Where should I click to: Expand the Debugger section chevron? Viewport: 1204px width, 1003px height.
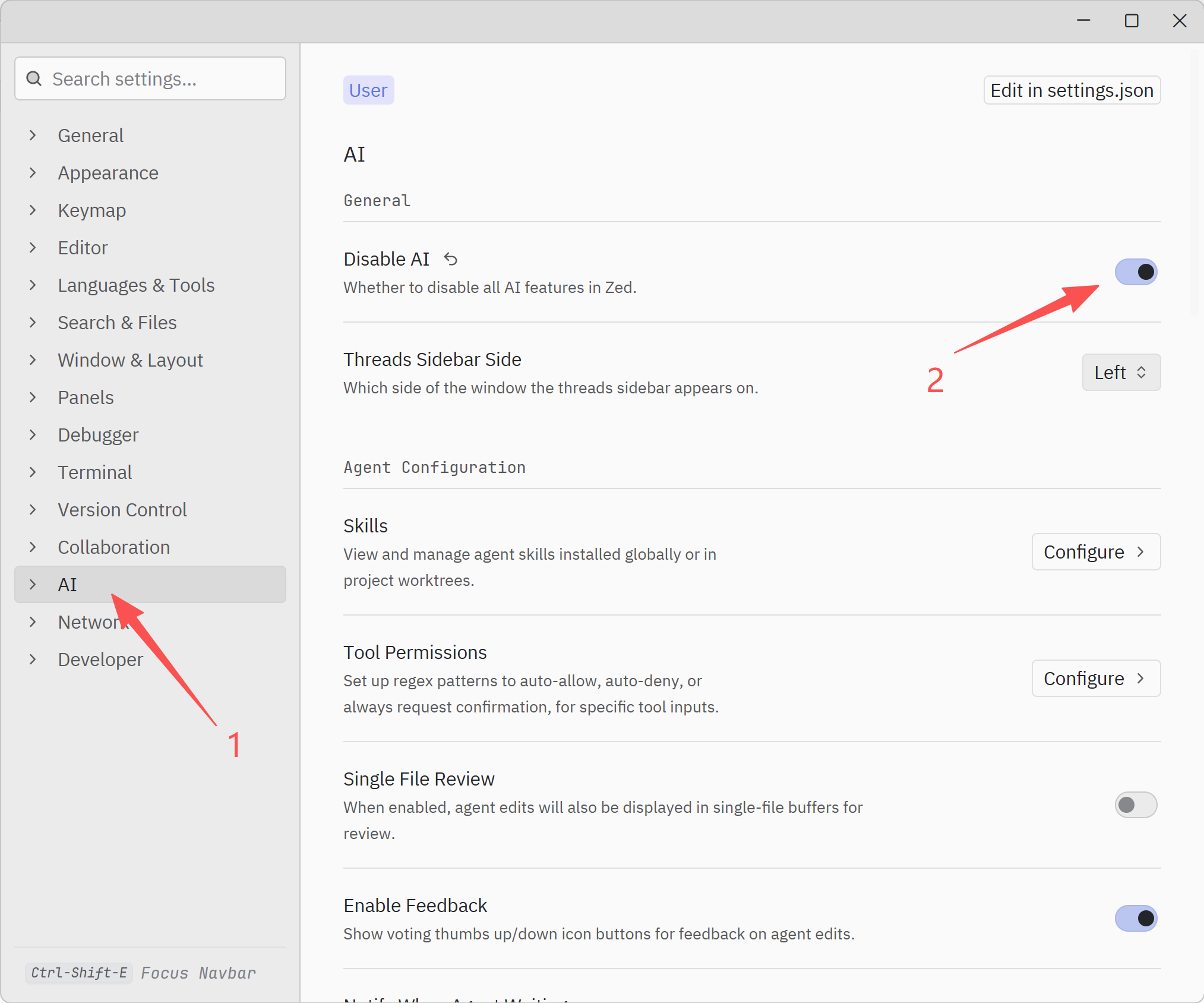click(x=33, y=435)
